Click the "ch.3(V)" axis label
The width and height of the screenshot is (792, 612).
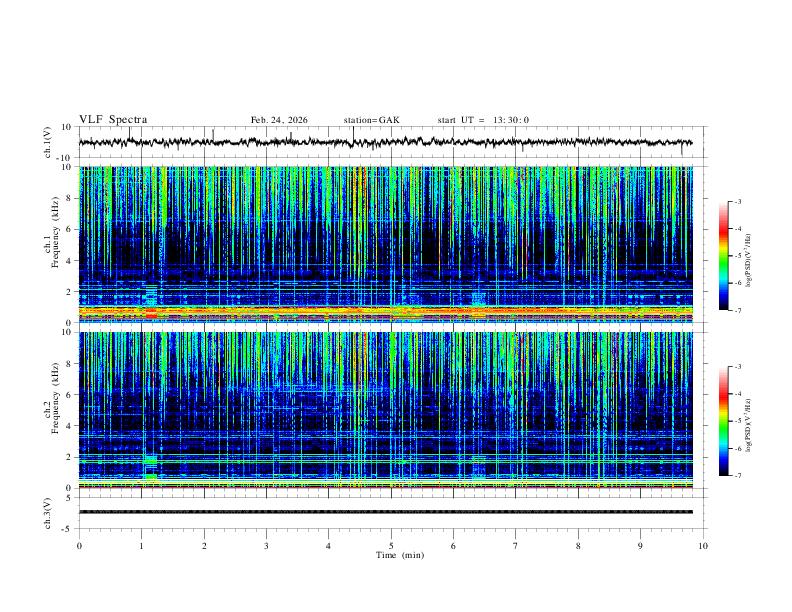point(48,513)
